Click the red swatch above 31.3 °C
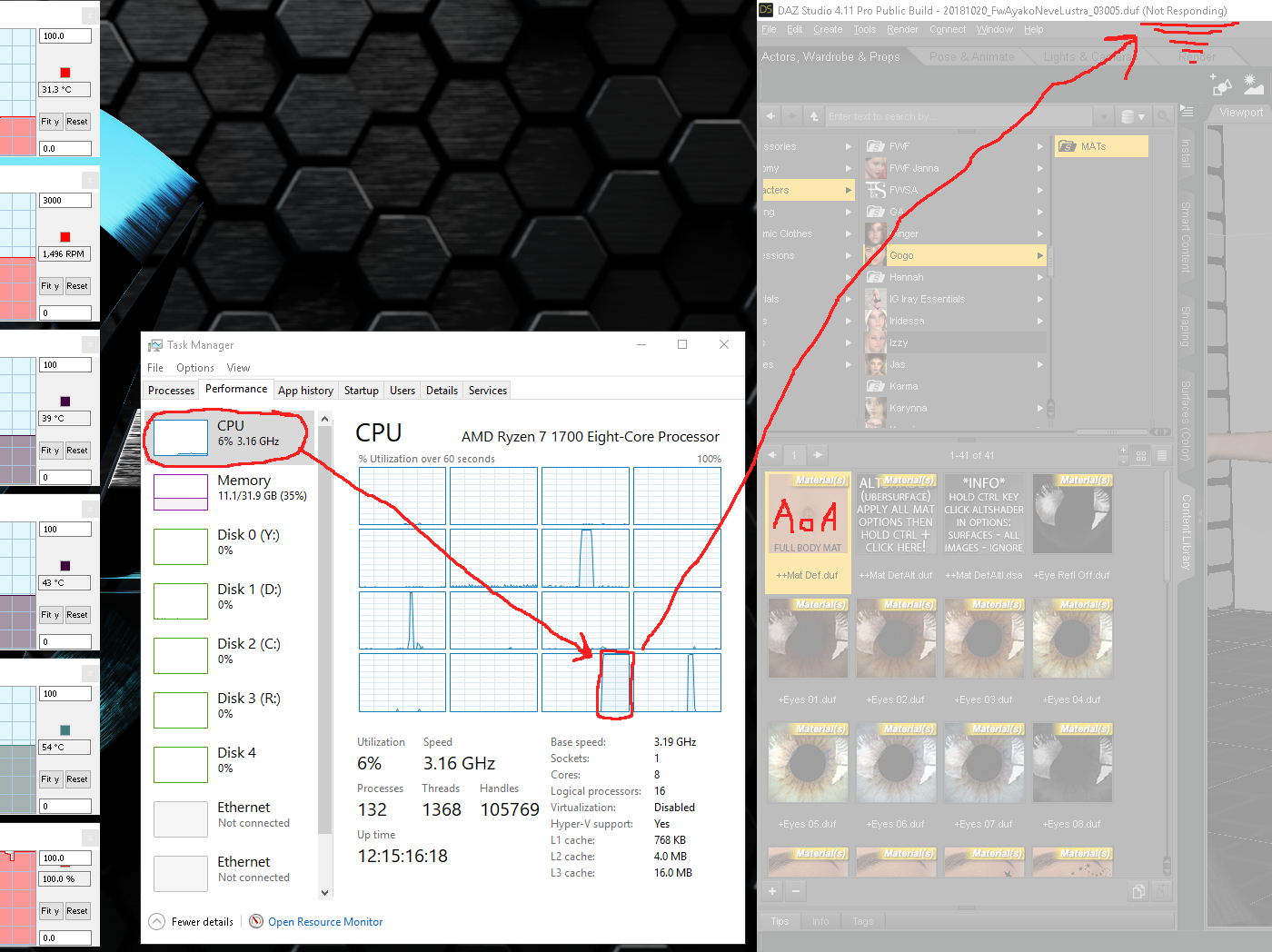 pyautogui.click(x=65, y=73)
